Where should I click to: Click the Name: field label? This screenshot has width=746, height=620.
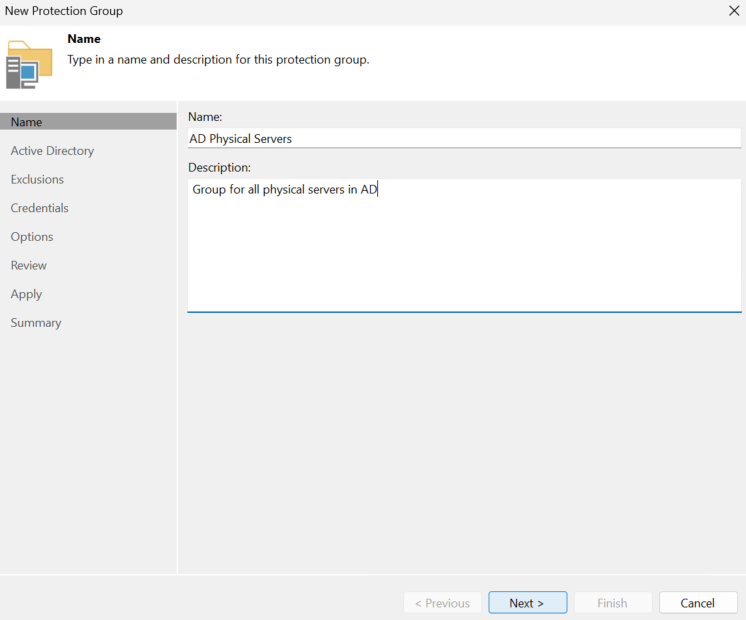tap(205, 117)
